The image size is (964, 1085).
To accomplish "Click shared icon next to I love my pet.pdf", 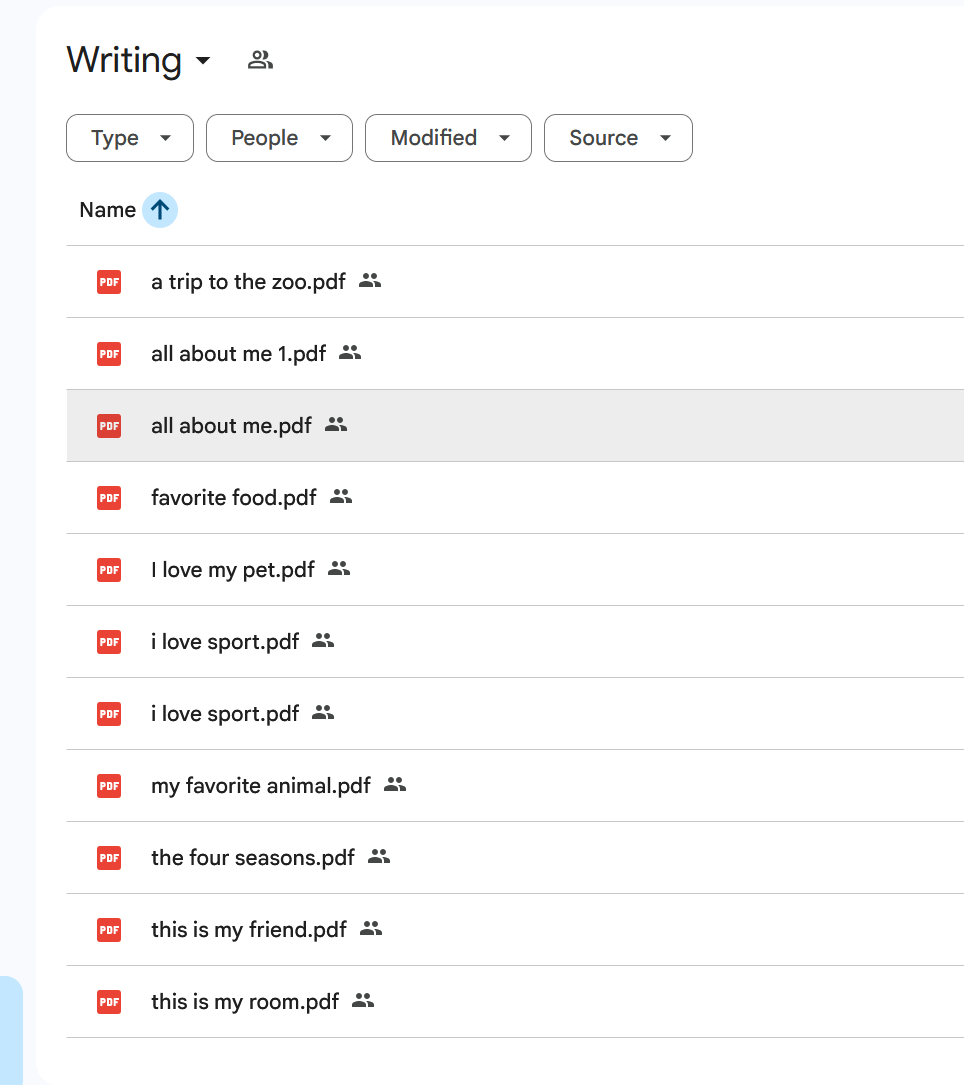I will click(339, 569).
